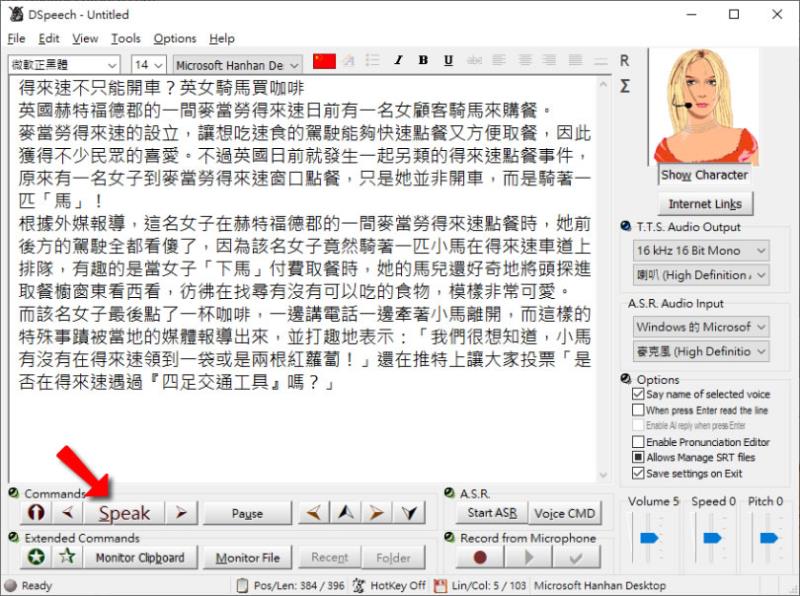The height and width of the screenshot is (596, 800).
Task: Click the HotKey Off status icon
Action: [x=359, y=585]
